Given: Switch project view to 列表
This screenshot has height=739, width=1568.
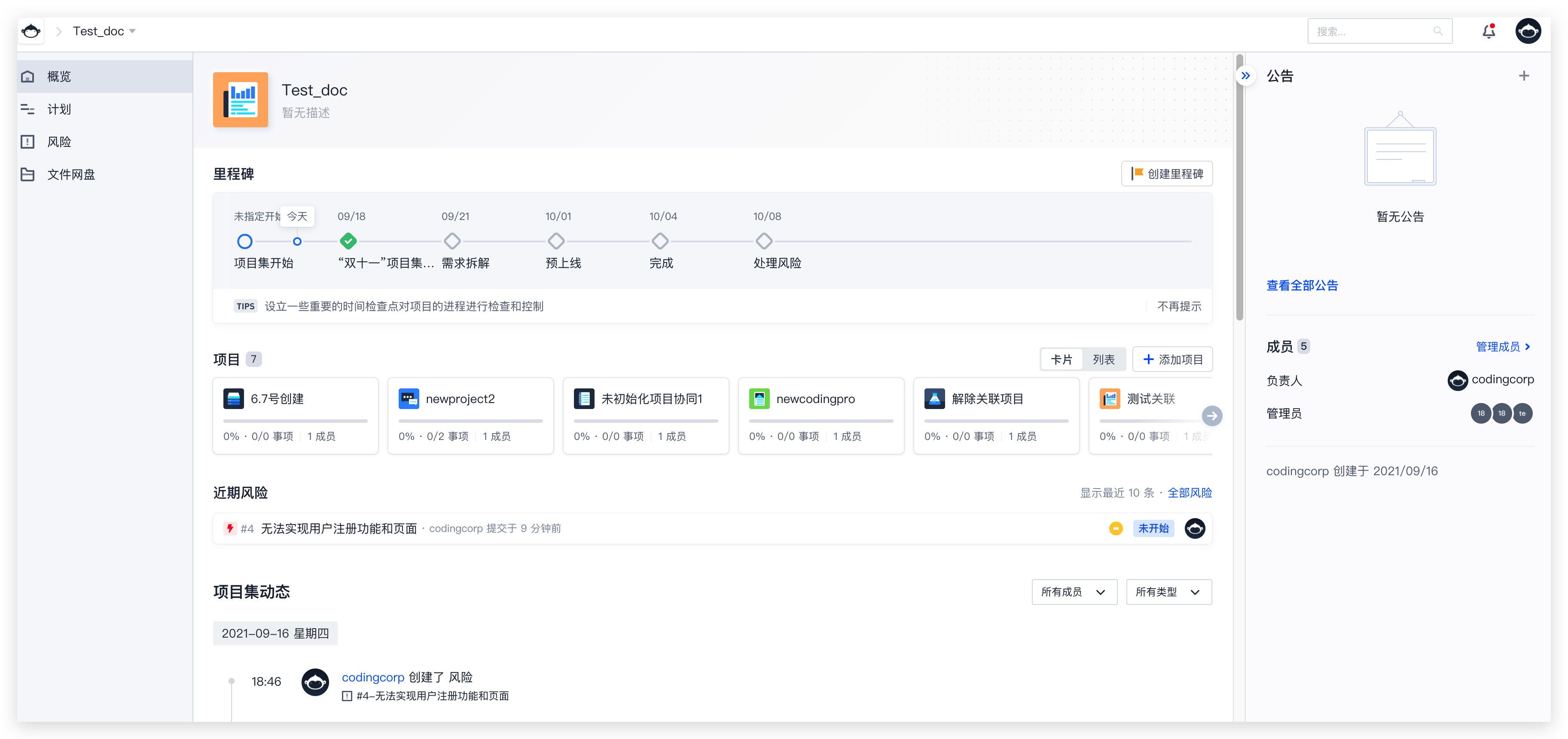Looking at the screenshot, I should click(x=1104, y=360).
